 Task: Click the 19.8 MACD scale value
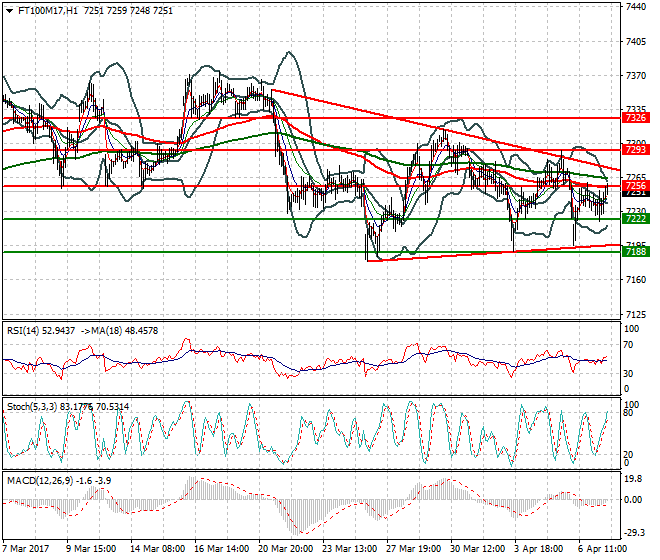[x=634, y=479]
